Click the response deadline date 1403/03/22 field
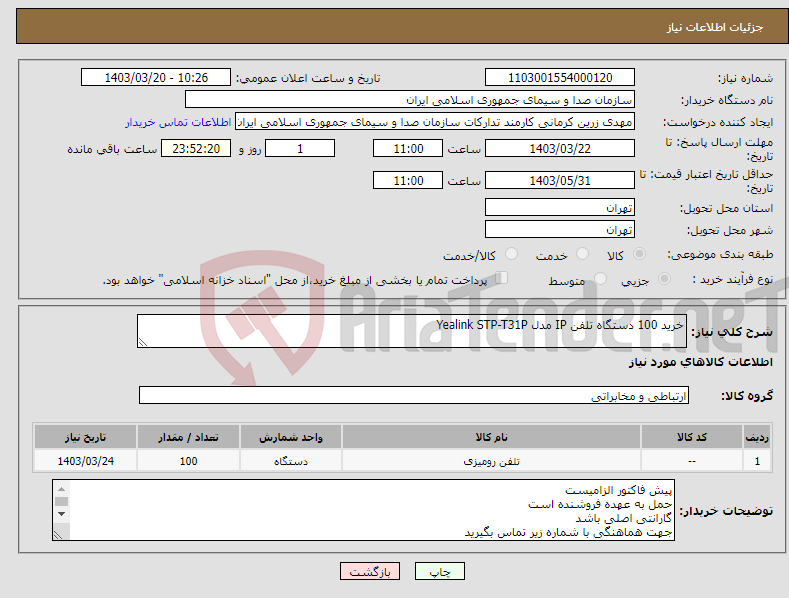The width and height of the screenshot is (789, 598). pos(560,148)
